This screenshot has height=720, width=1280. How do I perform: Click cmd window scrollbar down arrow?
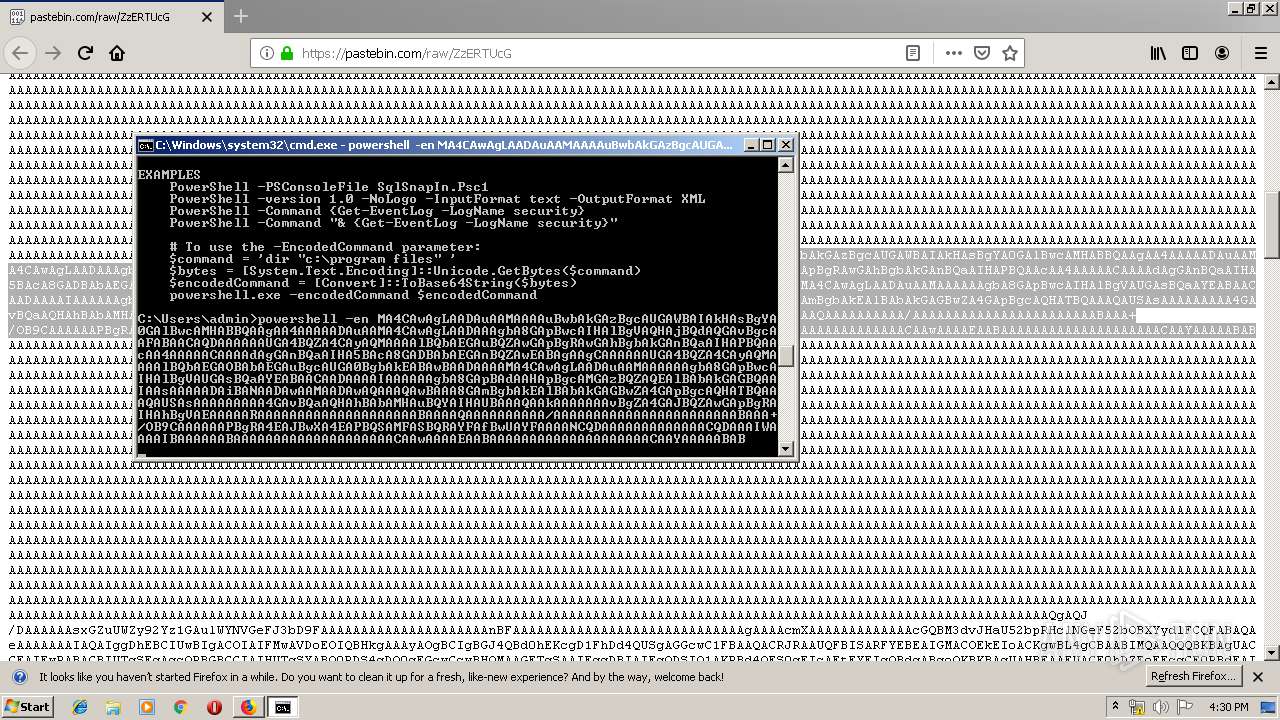tap(786, 449)
